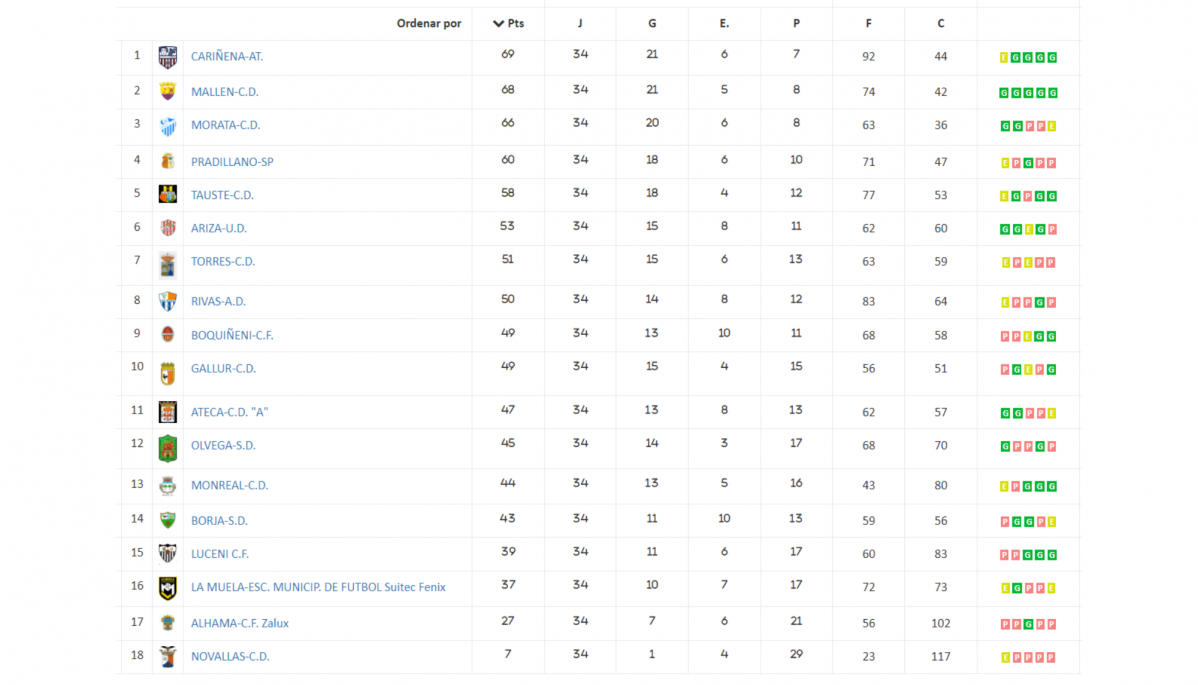Viewport: 1198px width, 685px height.
Task: Click Mallen's last green G result badge
Action: tap(1053, 92)
